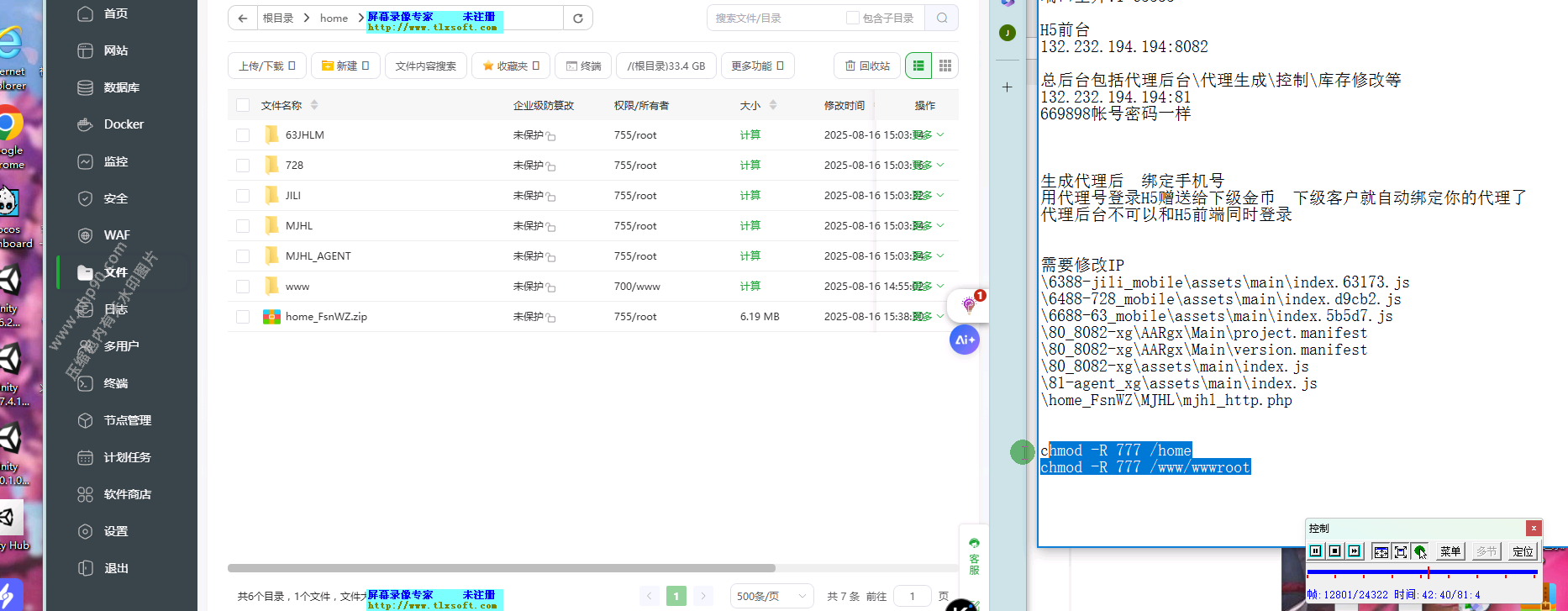Open the Docker sidebar item

(123, 124)
